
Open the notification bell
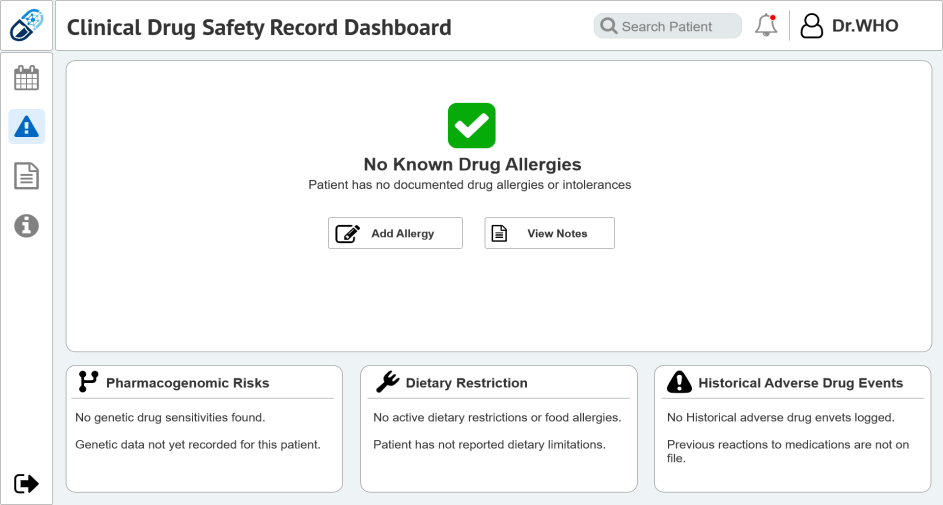click(x=766, y=25)
